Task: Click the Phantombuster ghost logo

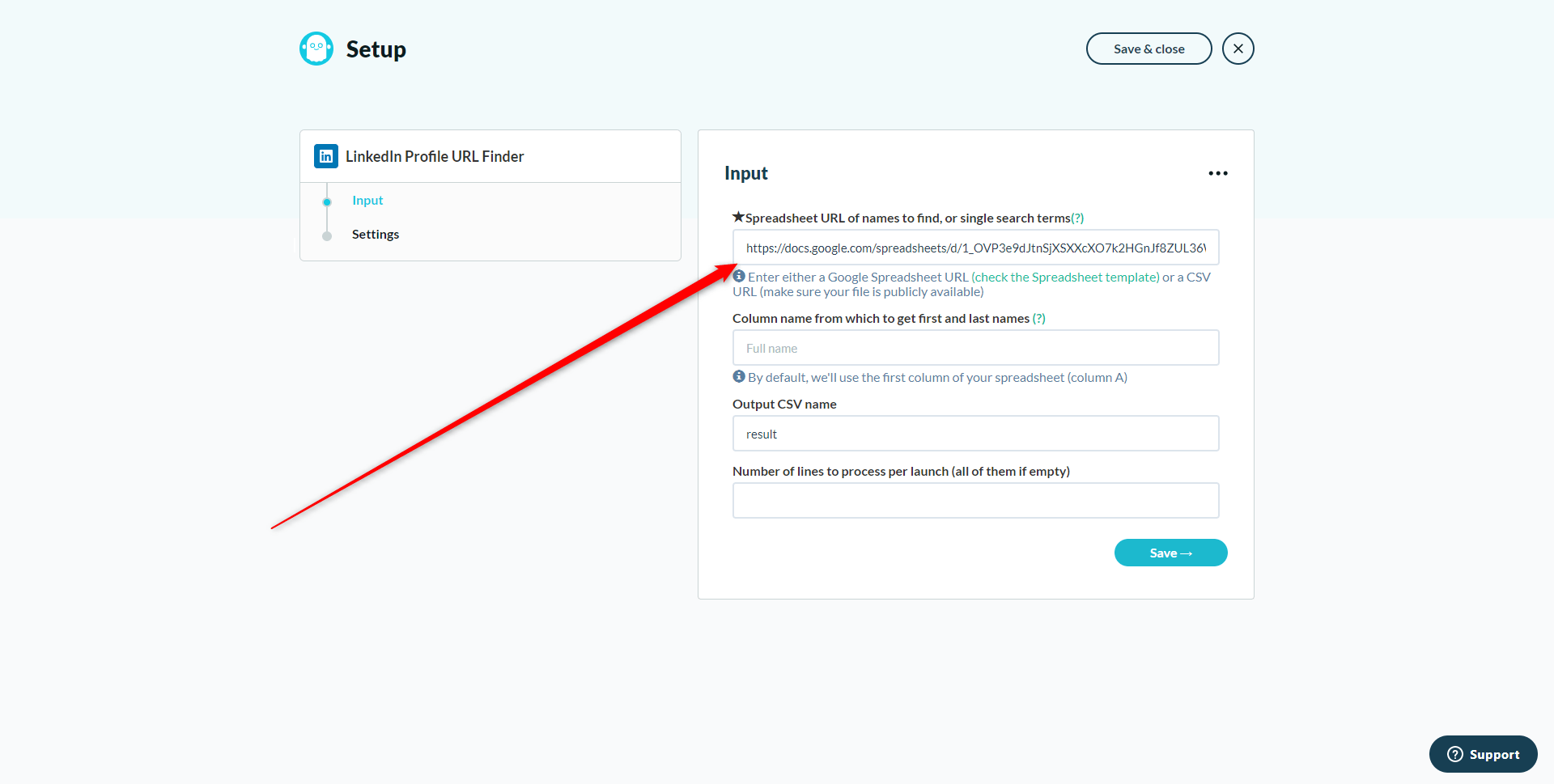Action: click(x=316, y=49)
